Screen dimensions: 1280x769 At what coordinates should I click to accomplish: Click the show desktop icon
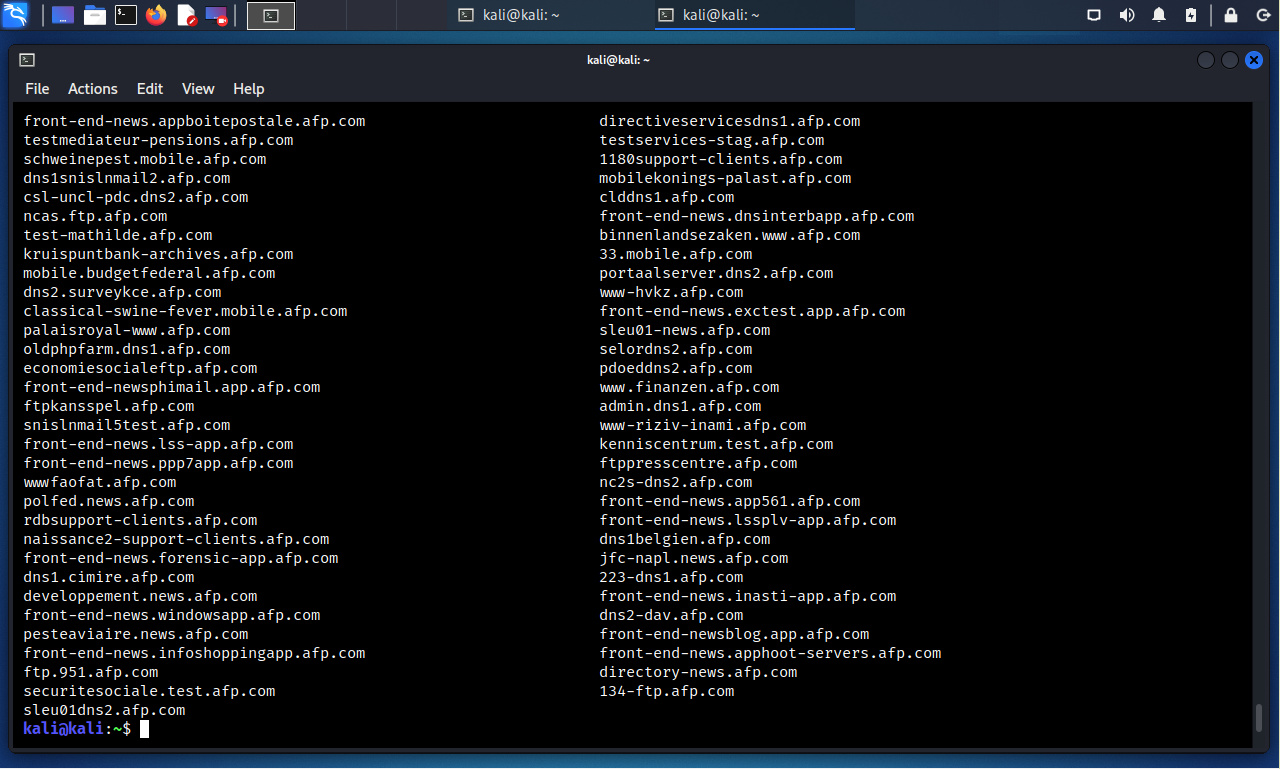pyautogui.click(x=62, y=15)
